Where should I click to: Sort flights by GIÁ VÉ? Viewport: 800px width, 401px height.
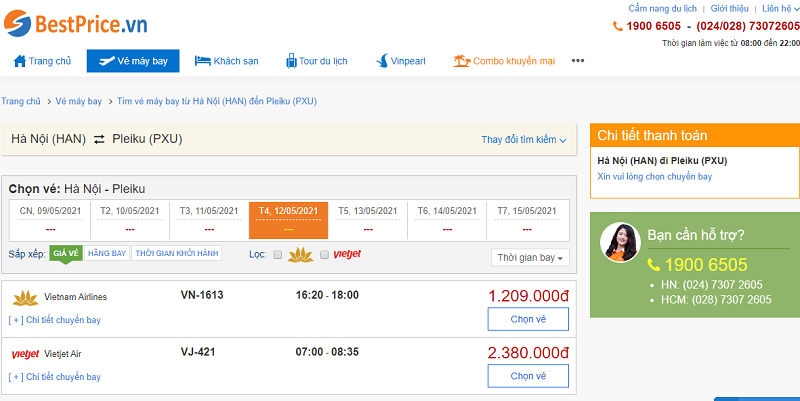66,254
